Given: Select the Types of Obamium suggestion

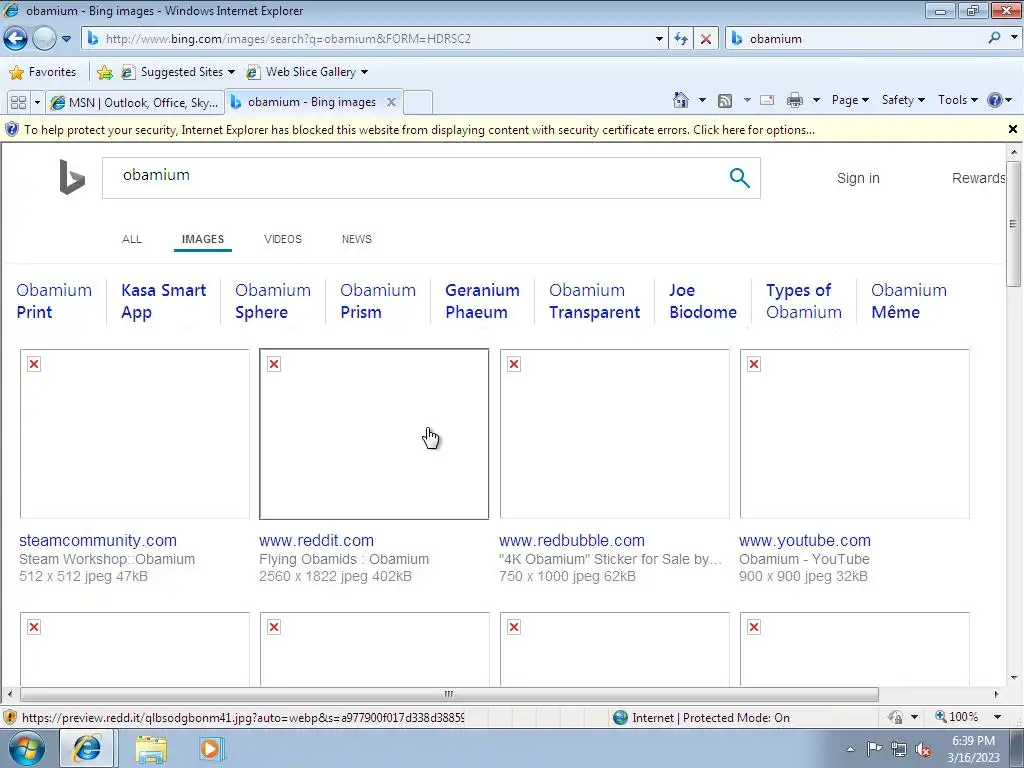Looking at the screenshot, I should click(804, 301).
